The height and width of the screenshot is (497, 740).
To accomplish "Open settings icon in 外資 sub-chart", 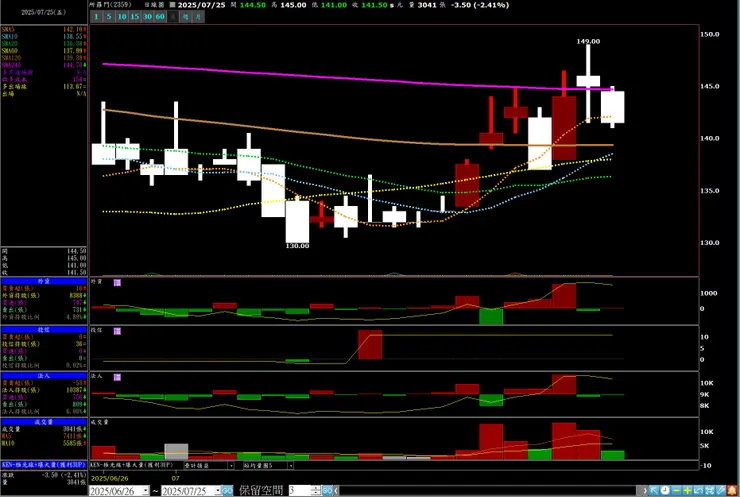I will [117, 282].
